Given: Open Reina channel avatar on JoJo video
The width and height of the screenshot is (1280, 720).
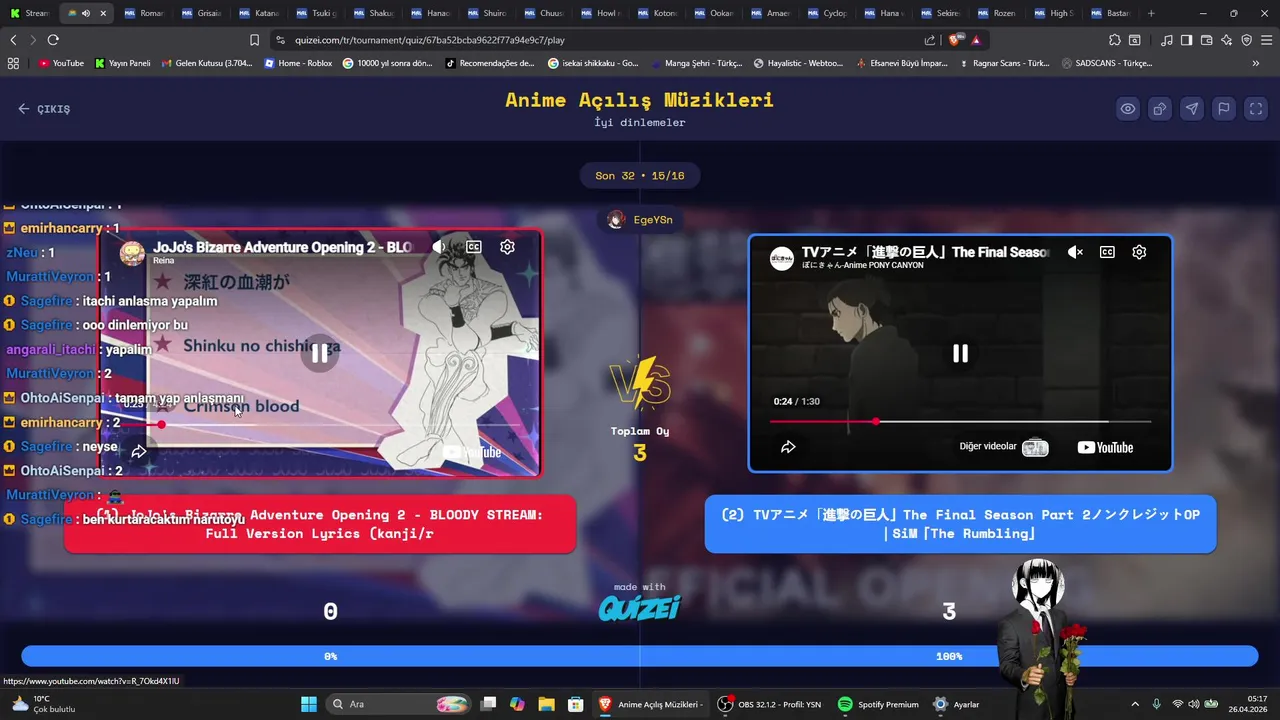Looking at the screenshot, I should 132,252.
